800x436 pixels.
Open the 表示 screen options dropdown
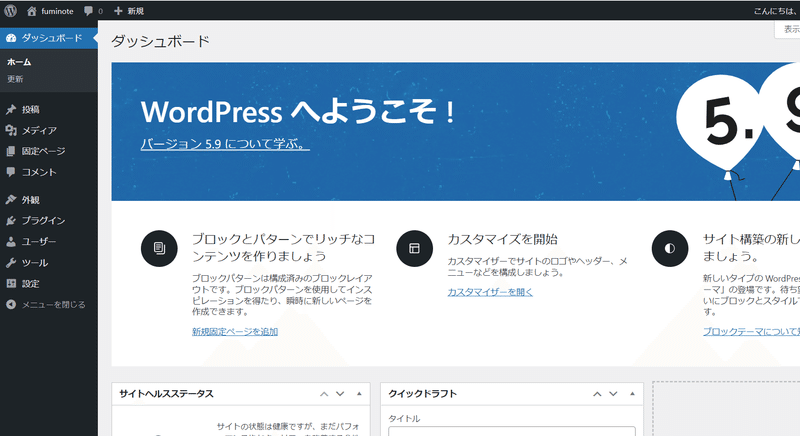787,30
